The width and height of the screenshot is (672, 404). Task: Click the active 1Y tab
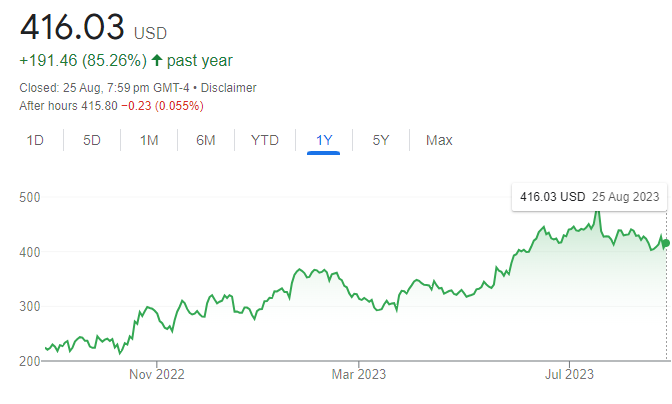pyautogui.click(x=324, y=140)
